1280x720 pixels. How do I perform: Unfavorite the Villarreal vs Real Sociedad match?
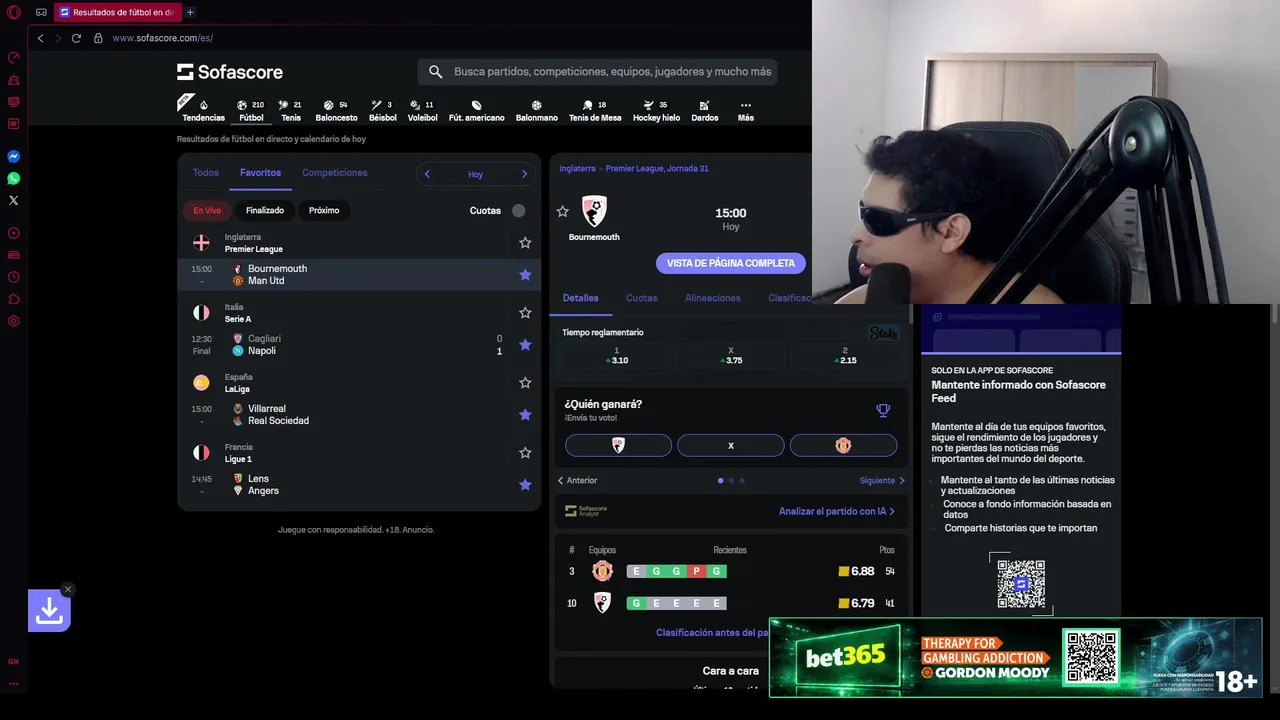click(525, 415)
